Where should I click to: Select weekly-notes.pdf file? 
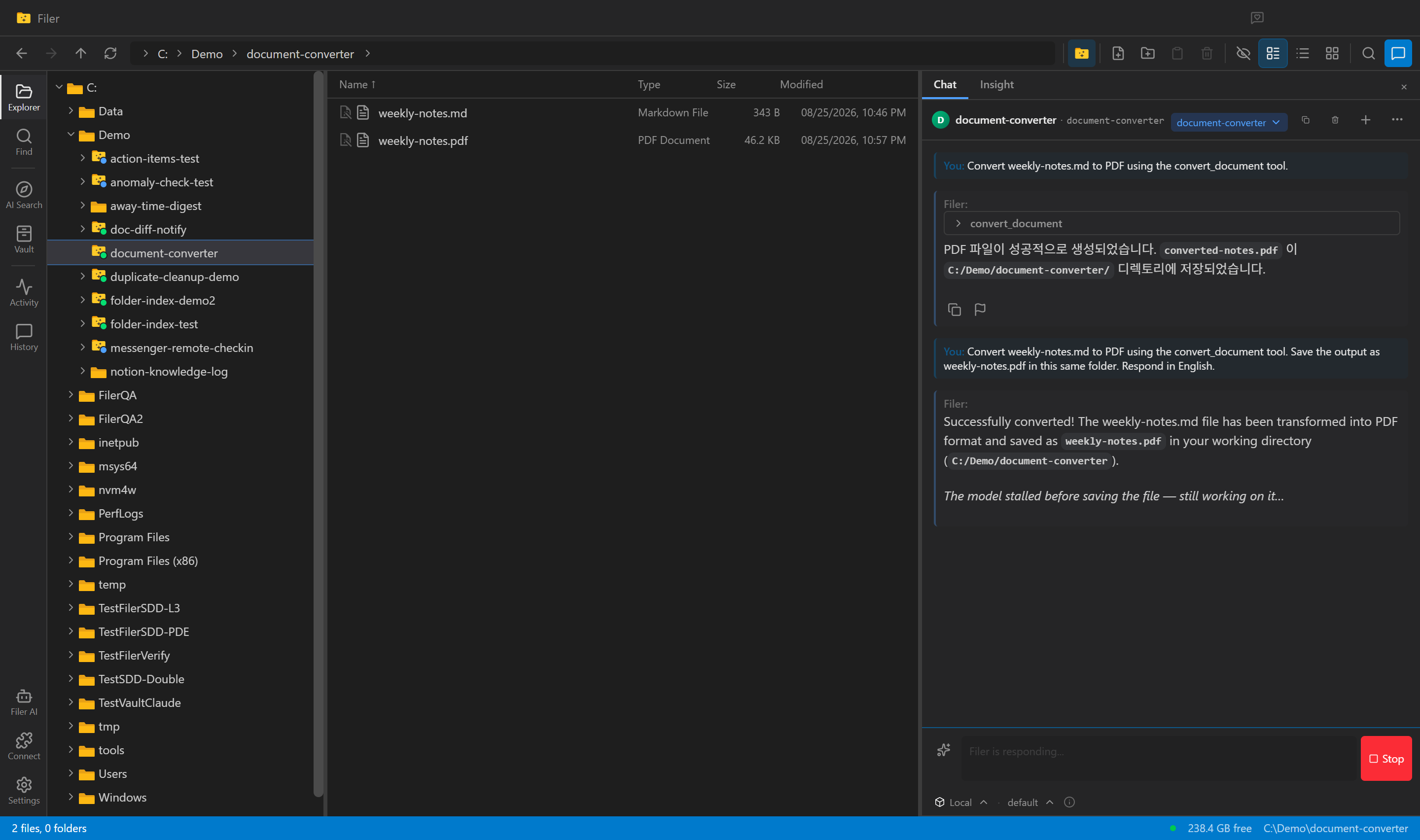tap(623, 140)
